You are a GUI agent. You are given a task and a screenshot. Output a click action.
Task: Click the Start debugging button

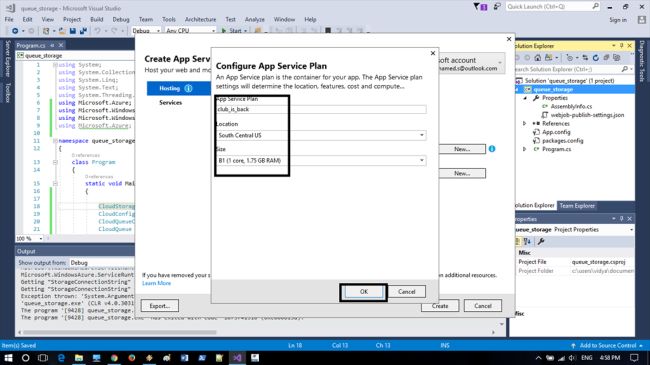[x=234, y=31]
